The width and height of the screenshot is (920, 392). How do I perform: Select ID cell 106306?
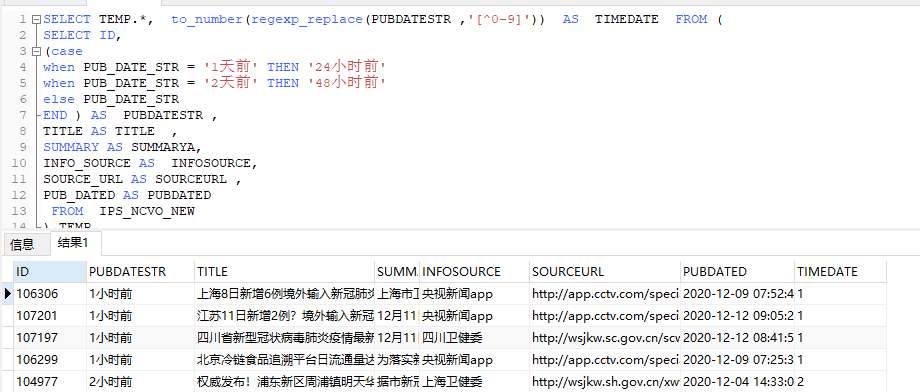[x=50, y=293]
